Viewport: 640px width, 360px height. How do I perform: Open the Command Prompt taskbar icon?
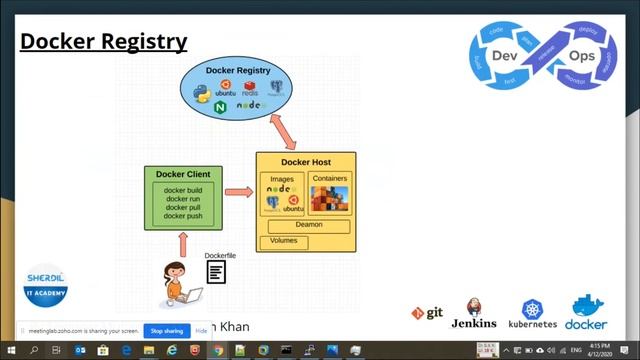pyautogui.click(x=287, y=350)
